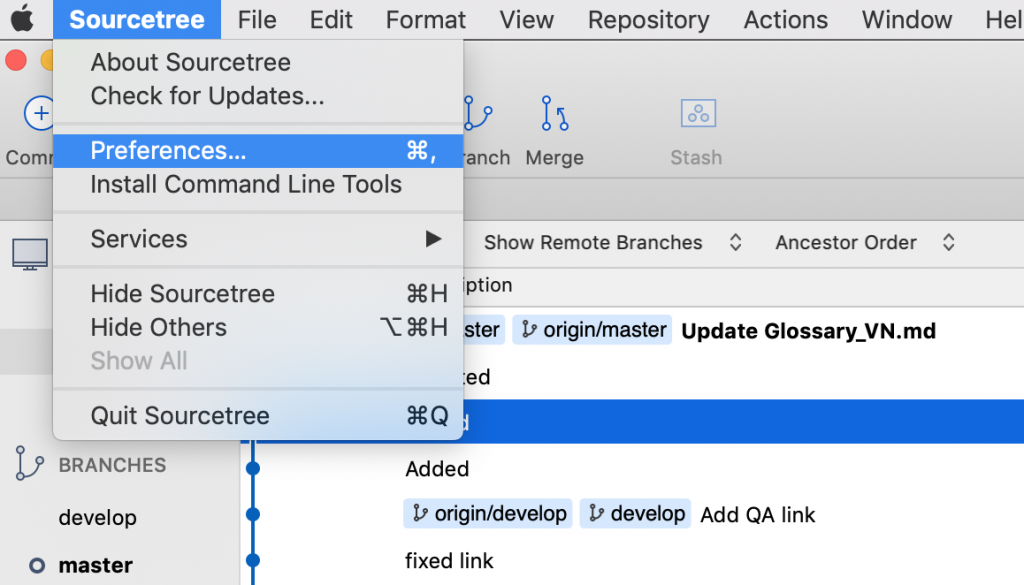Click the graph node of Add QA link commit
The image size is (1024, 585).
point(253,514)
